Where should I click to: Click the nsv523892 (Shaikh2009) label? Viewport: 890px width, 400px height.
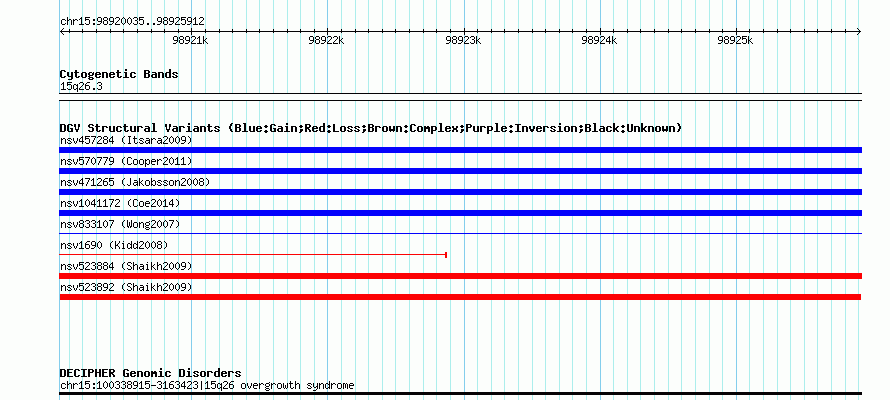pos(126,288)
